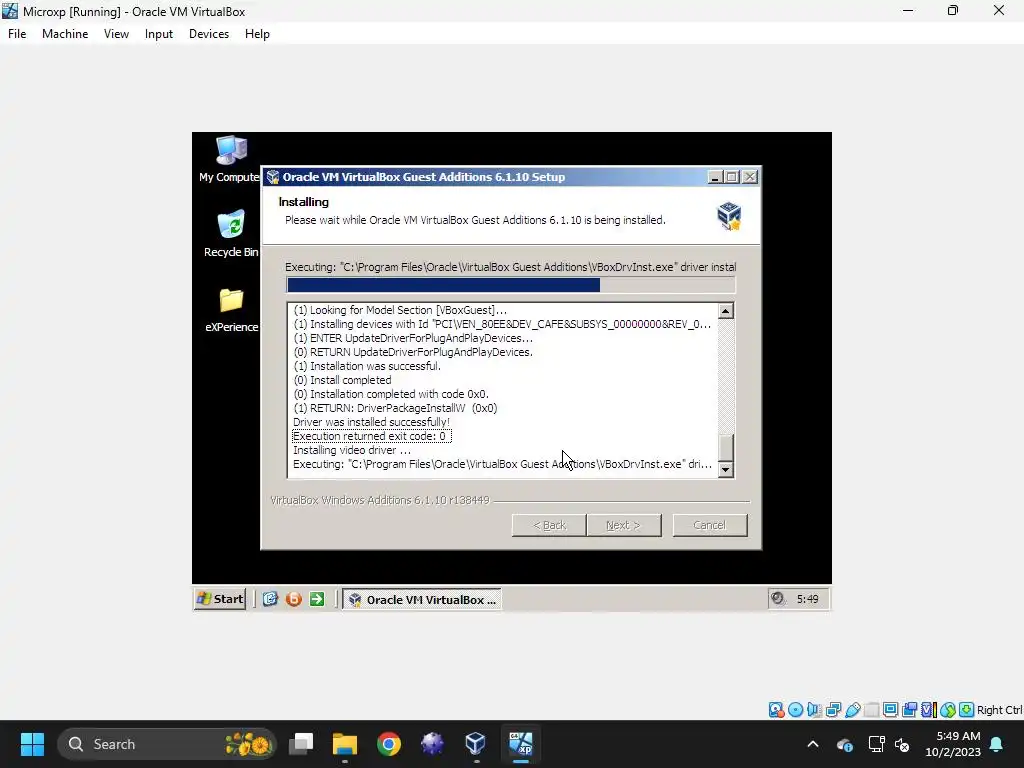Click the XP Start button
The height and width of the screenshot is (768, 1024).
(220, 599)
